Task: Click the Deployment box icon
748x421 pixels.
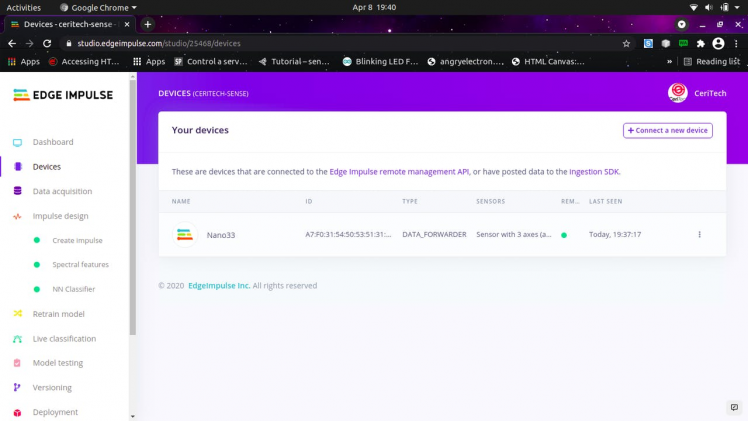Action: point(18,412)
